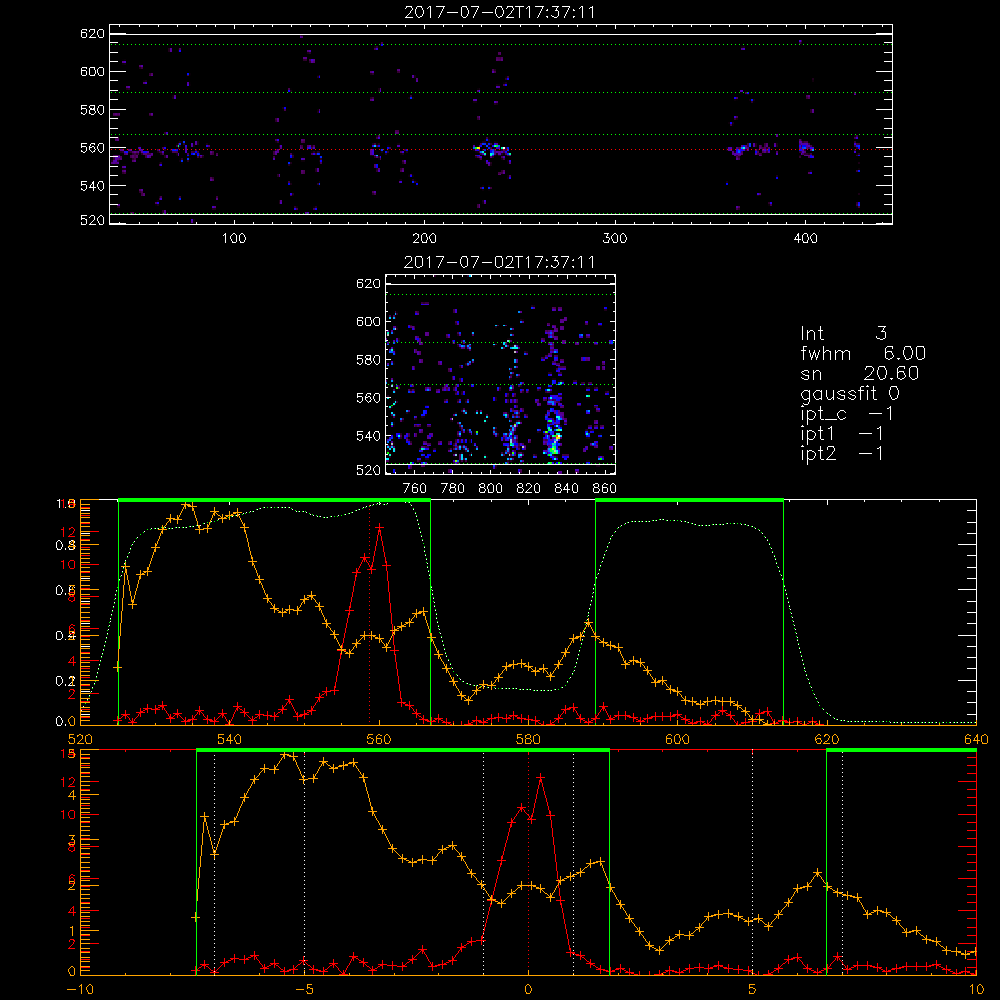
Task: Click the 0 label on bottom plot x-axis
Action: [x=528, y=989]
